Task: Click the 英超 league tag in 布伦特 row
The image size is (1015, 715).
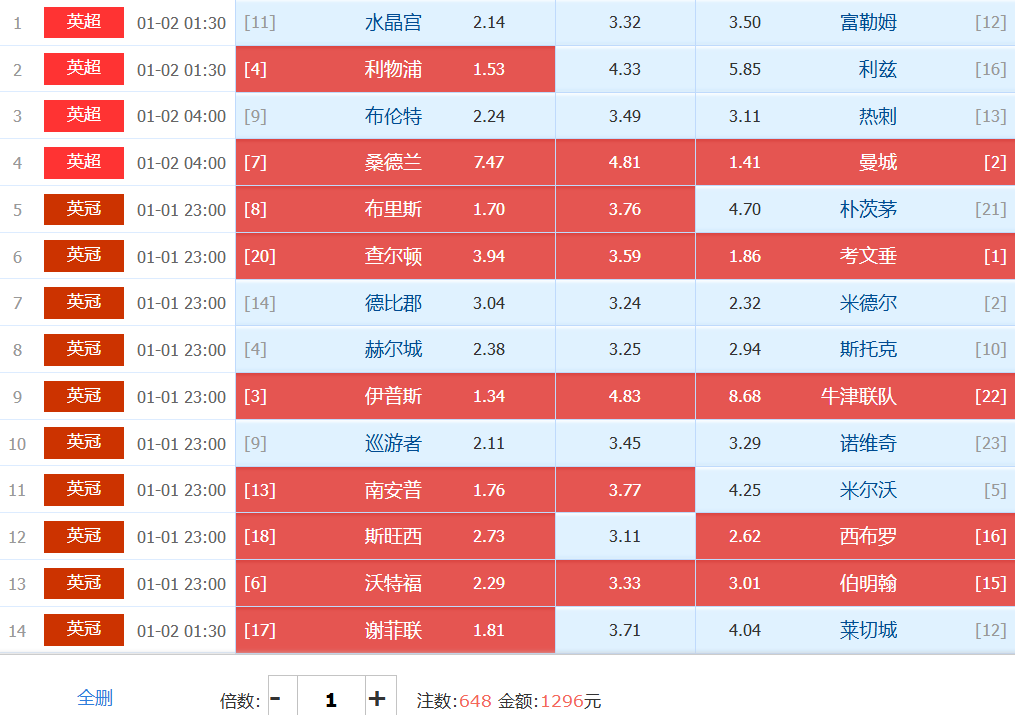Action: tap(84, 116)
